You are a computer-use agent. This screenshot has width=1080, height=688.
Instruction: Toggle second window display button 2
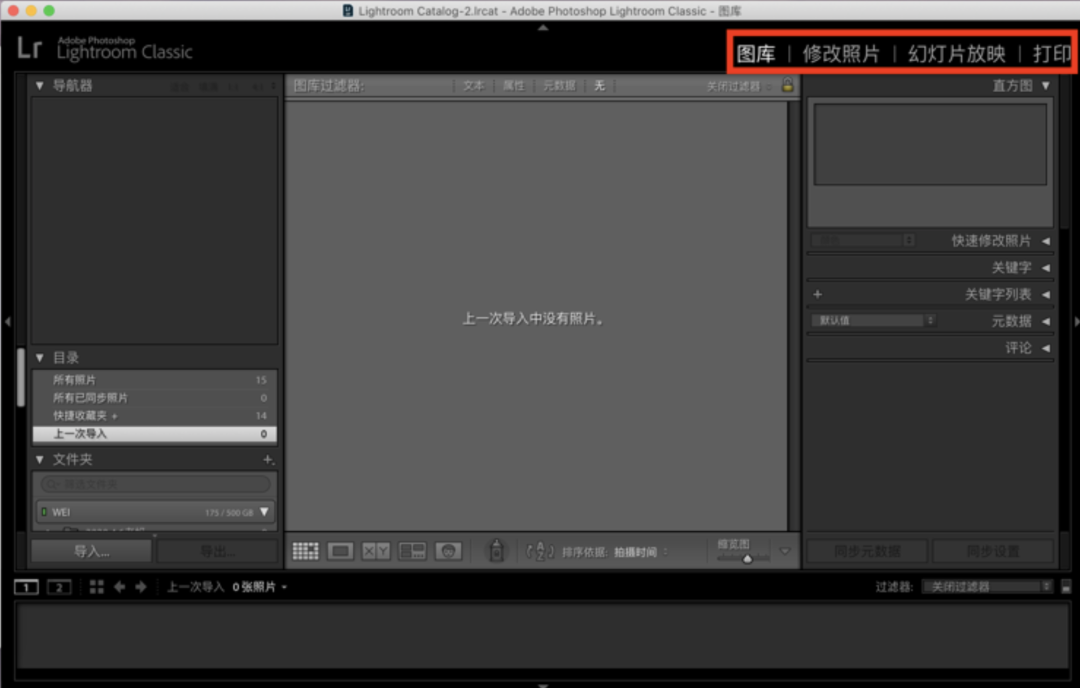pyautogui.click(x=59, y=587)
